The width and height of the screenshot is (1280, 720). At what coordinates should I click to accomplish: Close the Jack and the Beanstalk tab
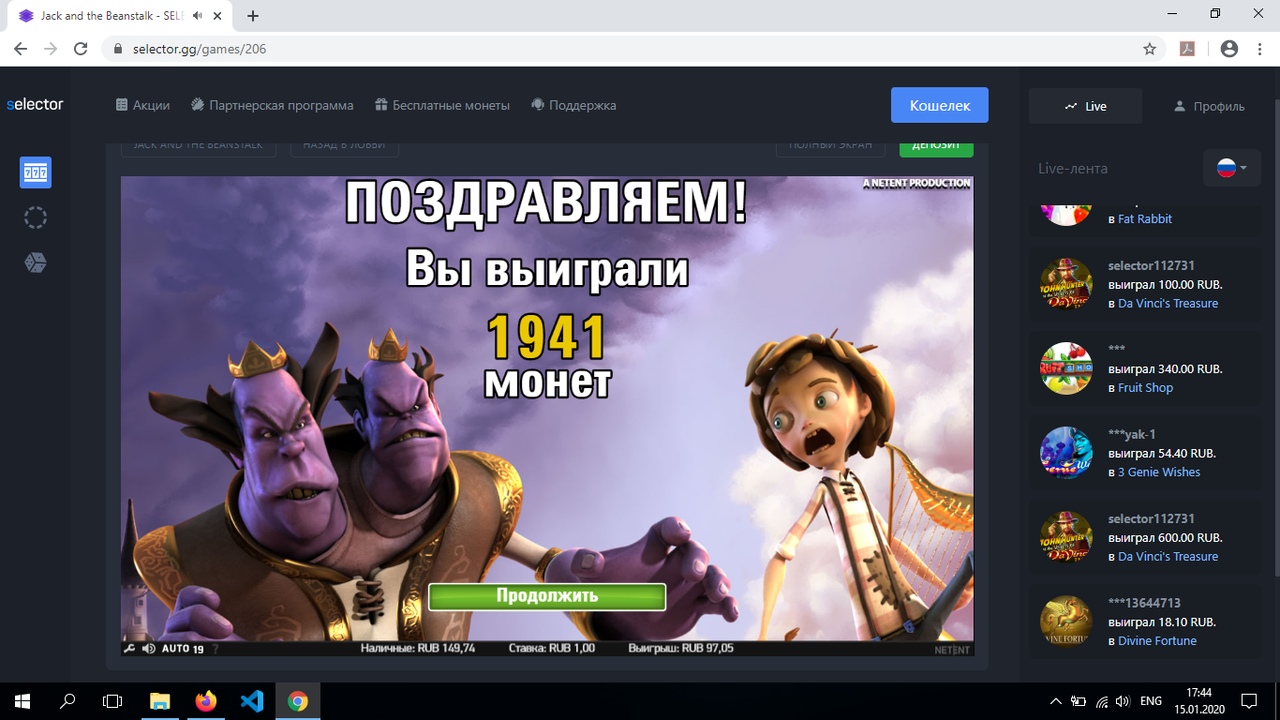(x=219, y=16)
